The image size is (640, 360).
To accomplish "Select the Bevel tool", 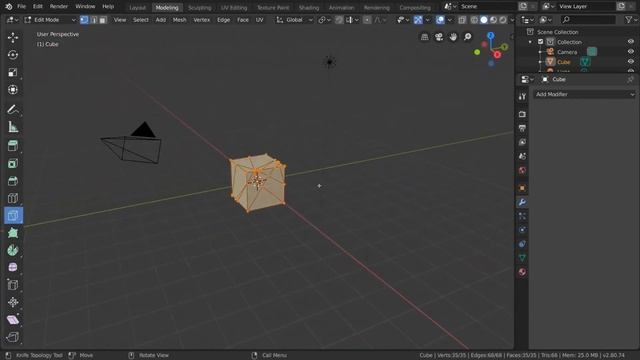I will pyautogui.click(x=13, y=181).
